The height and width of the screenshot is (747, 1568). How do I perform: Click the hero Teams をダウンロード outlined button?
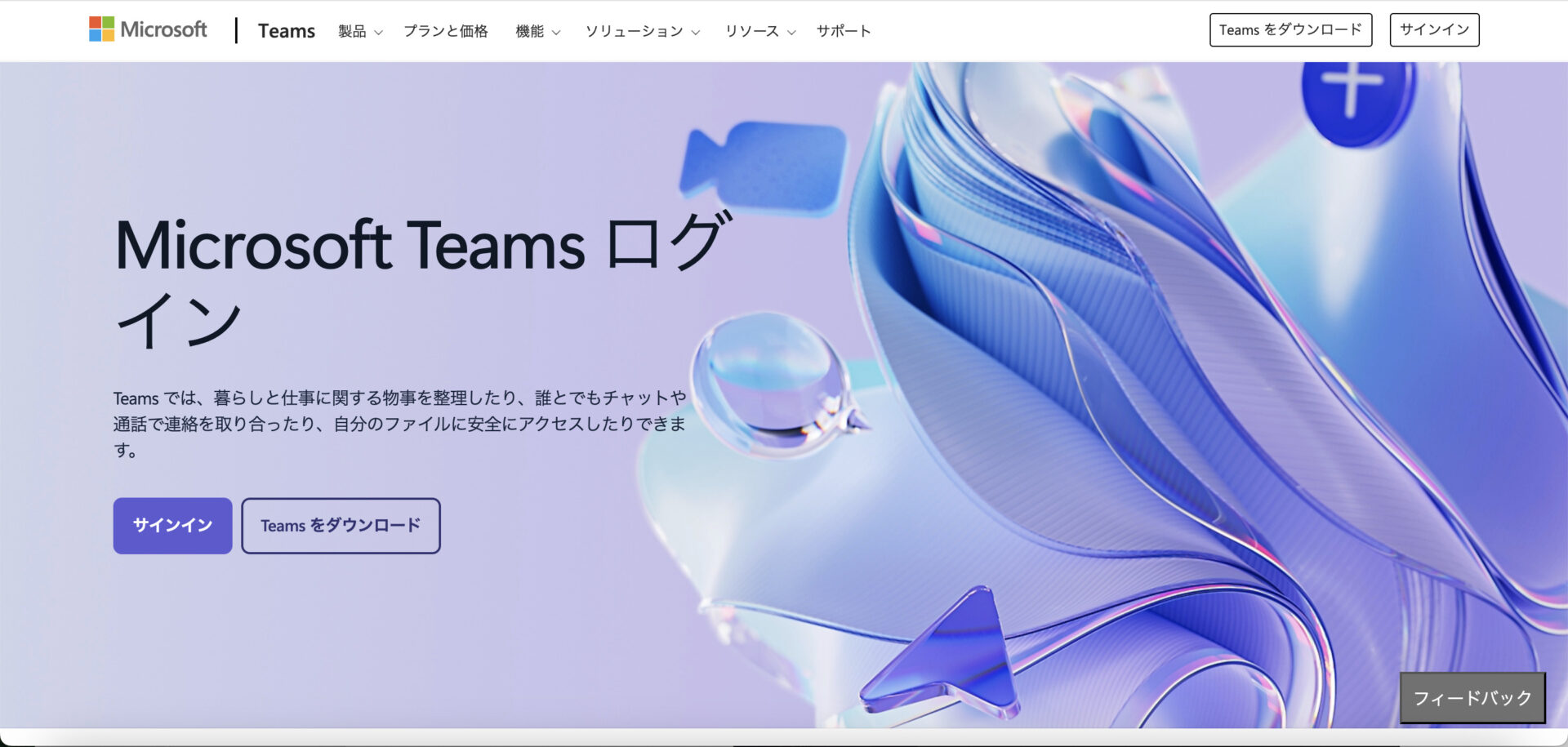(340, 526)
